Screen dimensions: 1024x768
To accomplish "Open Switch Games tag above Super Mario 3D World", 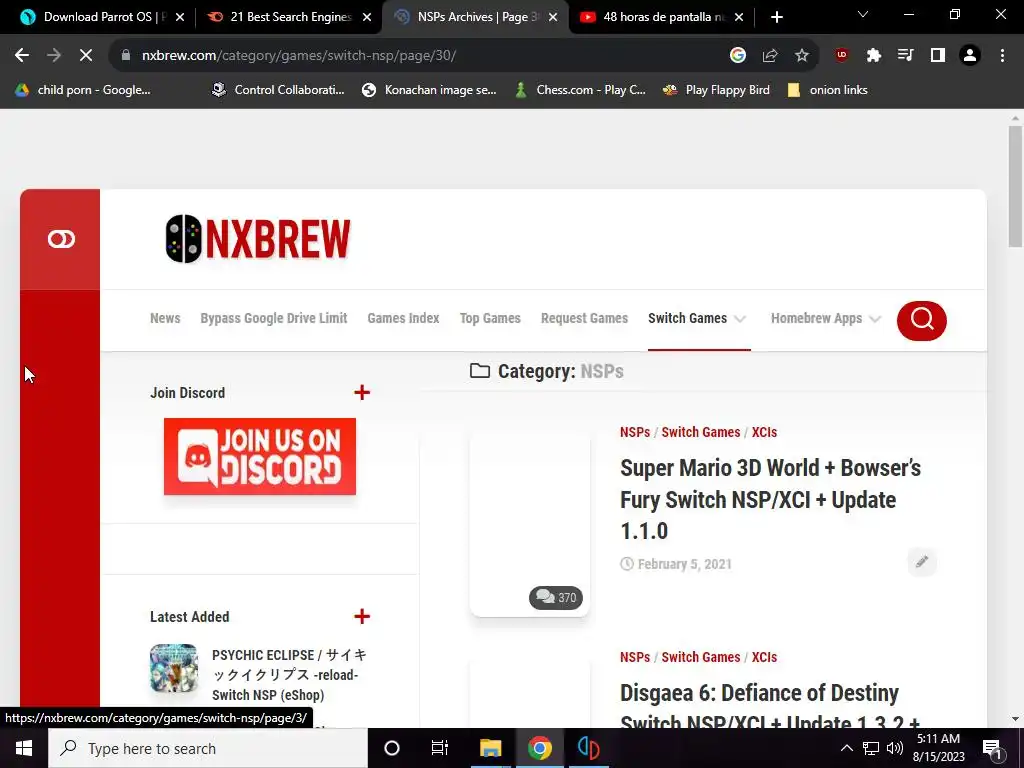I will pyautogui.click(x=701, y=432).
